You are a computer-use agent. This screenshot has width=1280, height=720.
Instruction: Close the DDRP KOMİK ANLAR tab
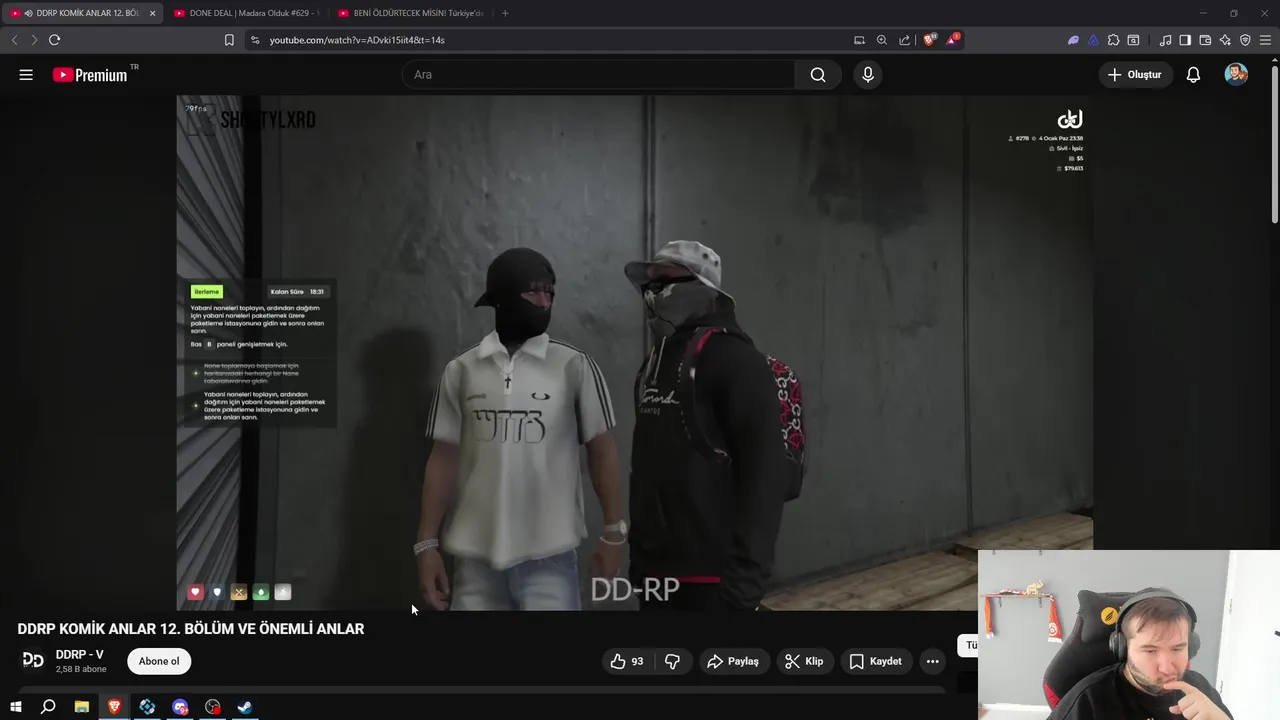pyautogui.click(x=152, y=13)
